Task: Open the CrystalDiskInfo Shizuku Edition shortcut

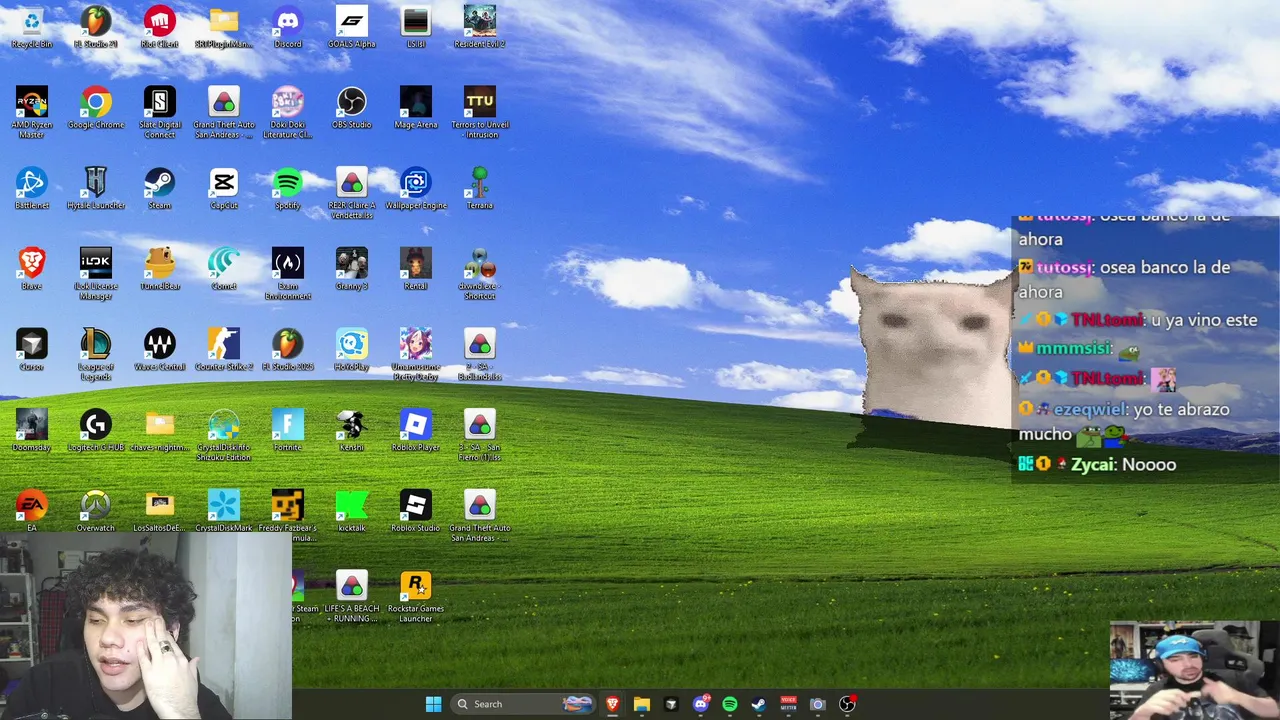Action: (224, 435)
